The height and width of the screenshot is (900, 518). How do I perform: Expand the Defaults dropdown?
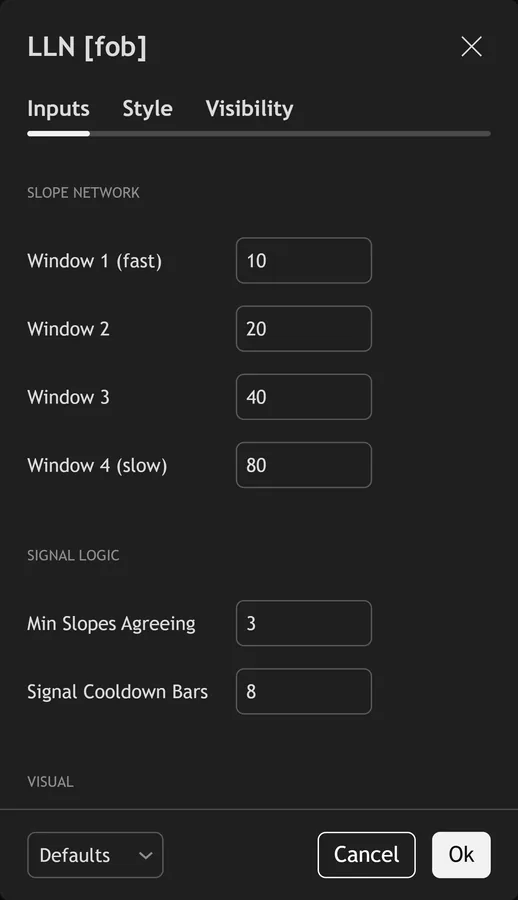(x=95, y=855)
